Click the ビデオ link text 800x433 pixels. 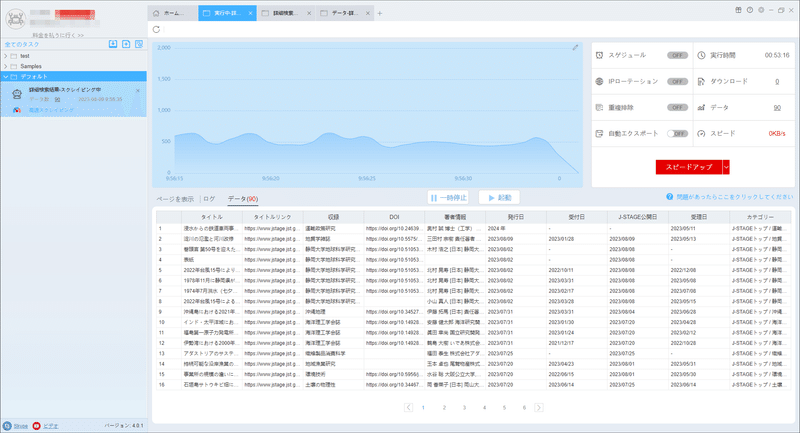(51, 426)
